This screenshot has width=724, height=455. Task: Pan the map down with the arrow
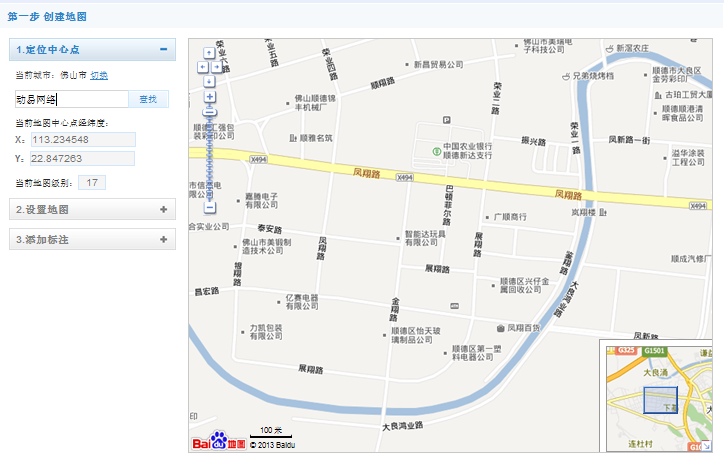point(209,80)
